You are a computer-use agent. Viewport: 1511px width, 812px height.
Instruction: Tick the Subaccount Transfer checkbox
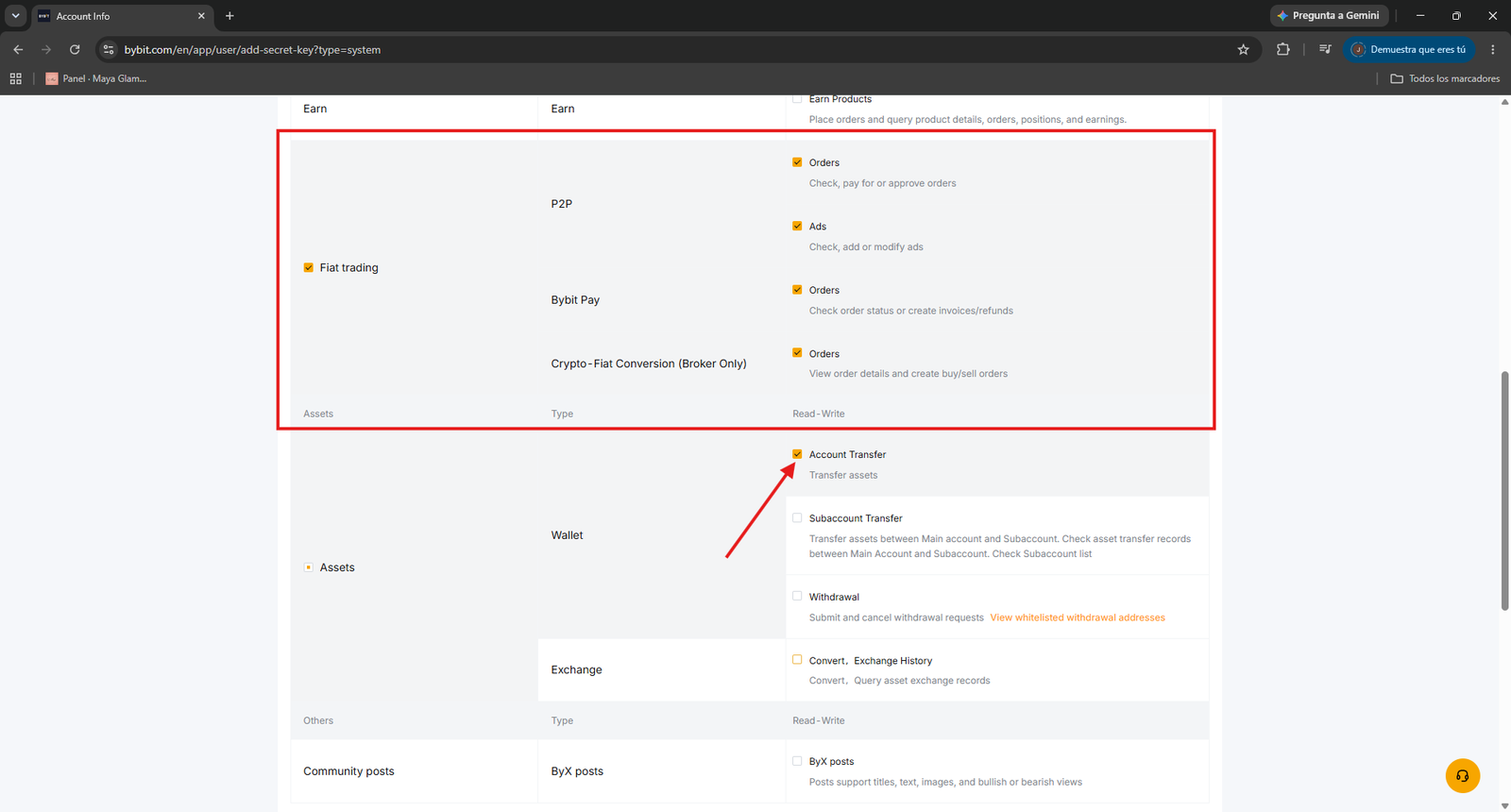[x=797, y=518]
